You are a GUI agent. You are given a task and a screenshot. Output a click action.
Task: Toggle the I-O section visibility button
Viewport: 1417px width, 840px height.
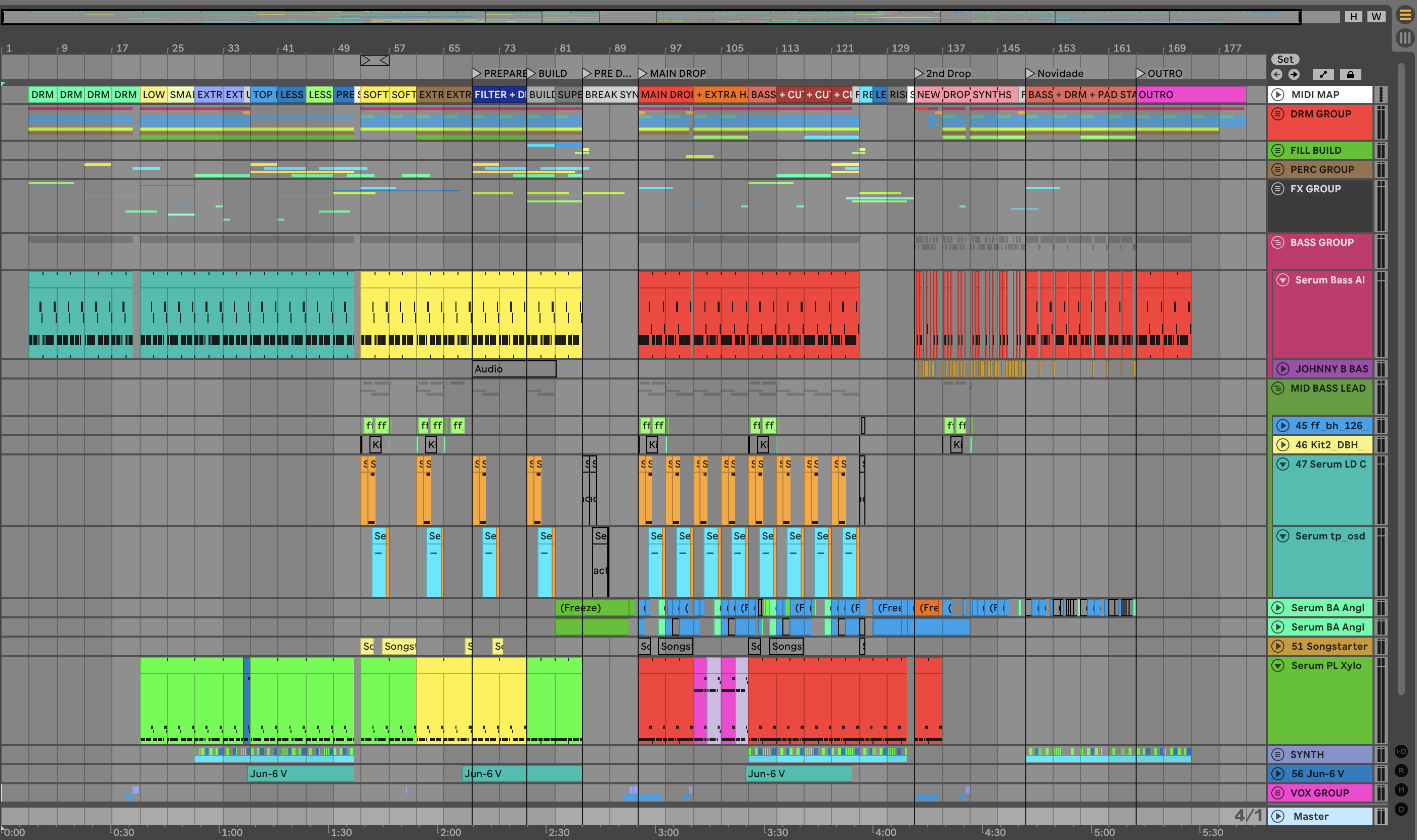pyautogui.click(x=1401, y=751)
